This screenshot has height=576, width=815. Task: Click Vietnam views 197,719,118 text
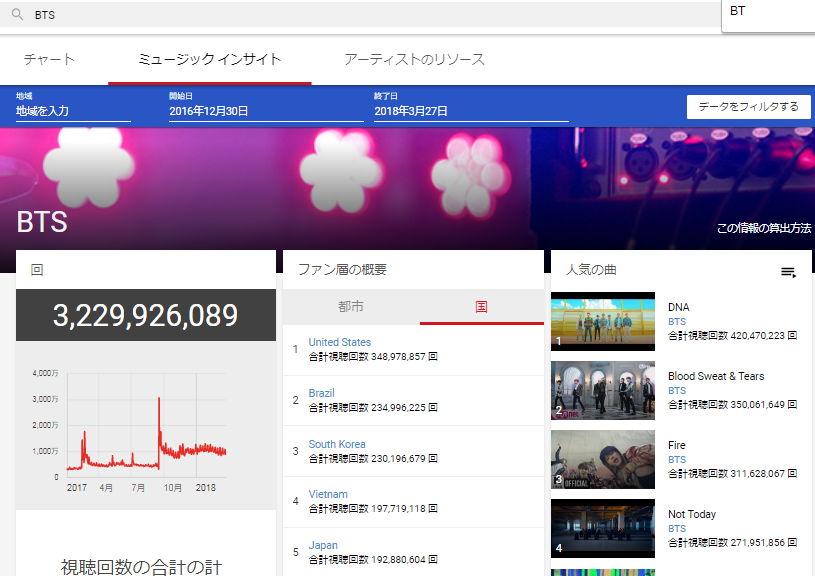pos(373,508)
